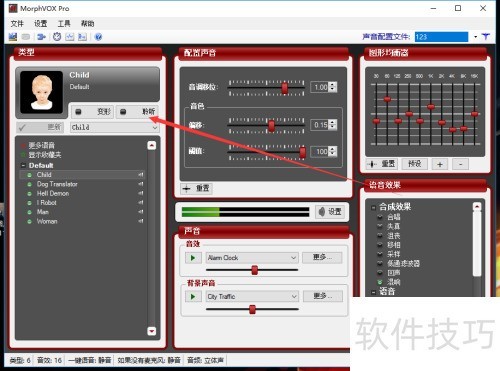
Task: Click the speaker icon on the Man row
Action: 141,212
